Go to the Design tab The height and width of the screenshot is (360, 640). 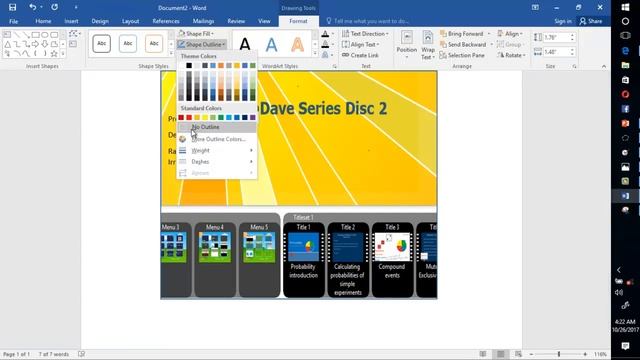[100, 21]
